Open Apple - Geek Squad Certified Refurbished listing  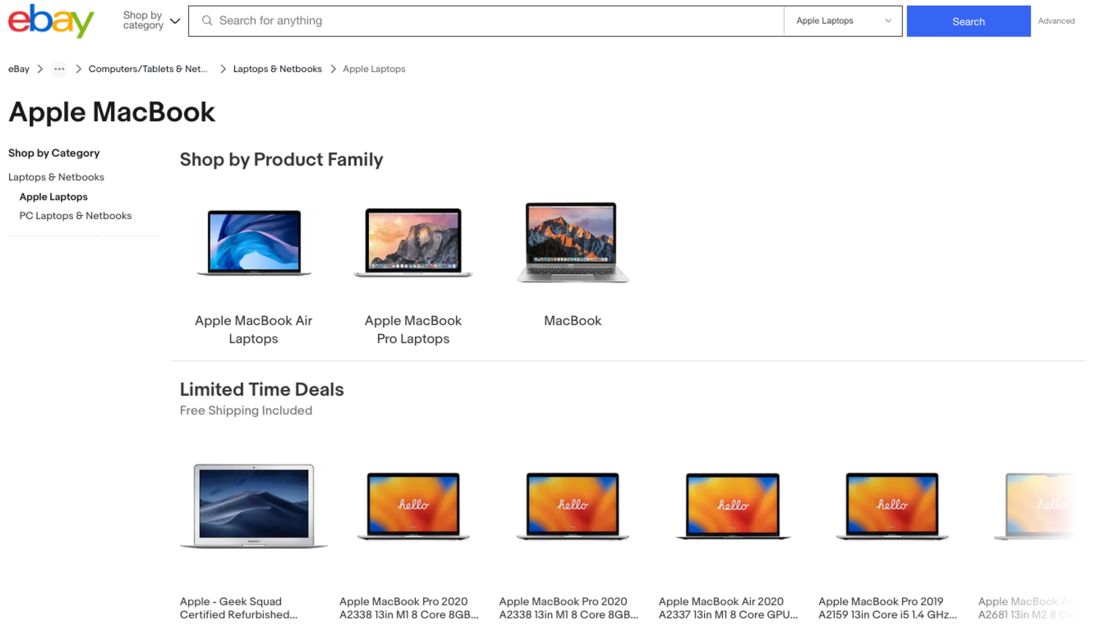click(239, 608)
